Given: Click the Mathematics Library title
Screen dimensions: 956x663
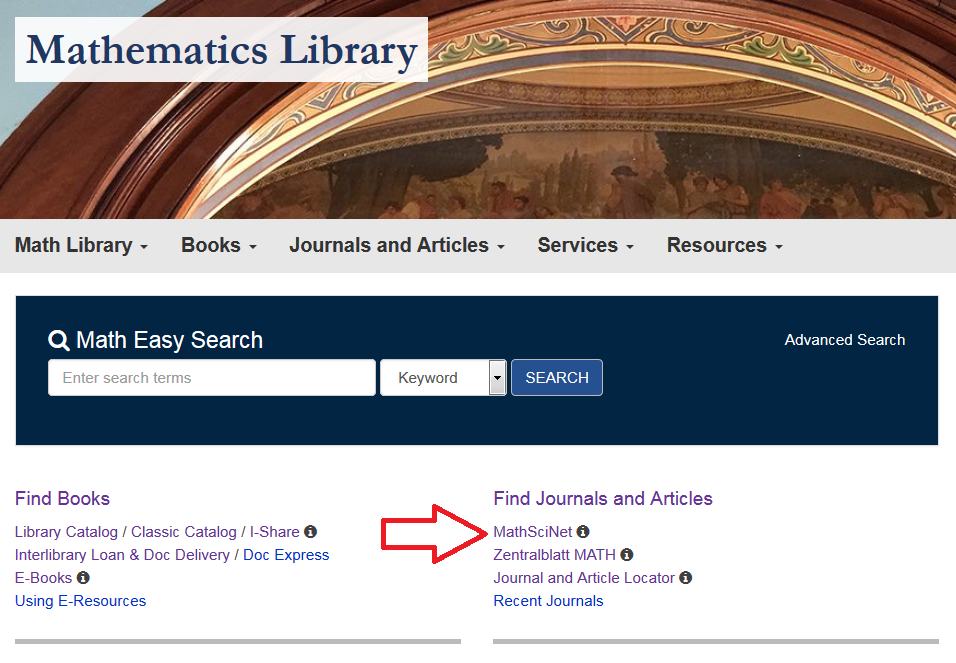Looking at the screenshot, I should [x=221, y=50].
